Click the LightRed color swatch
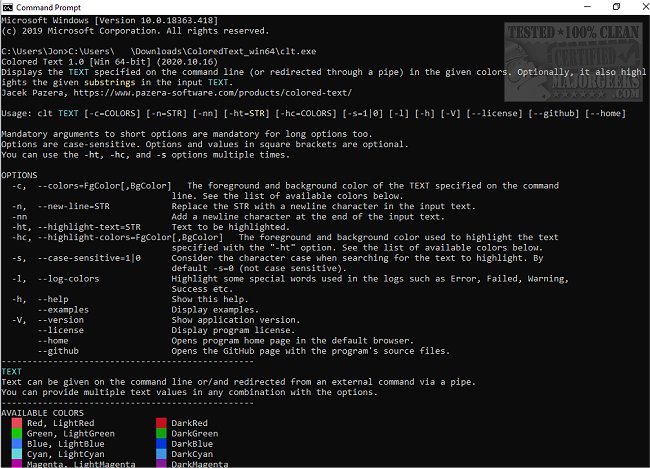Screen dimensions: 650x468 17,423
